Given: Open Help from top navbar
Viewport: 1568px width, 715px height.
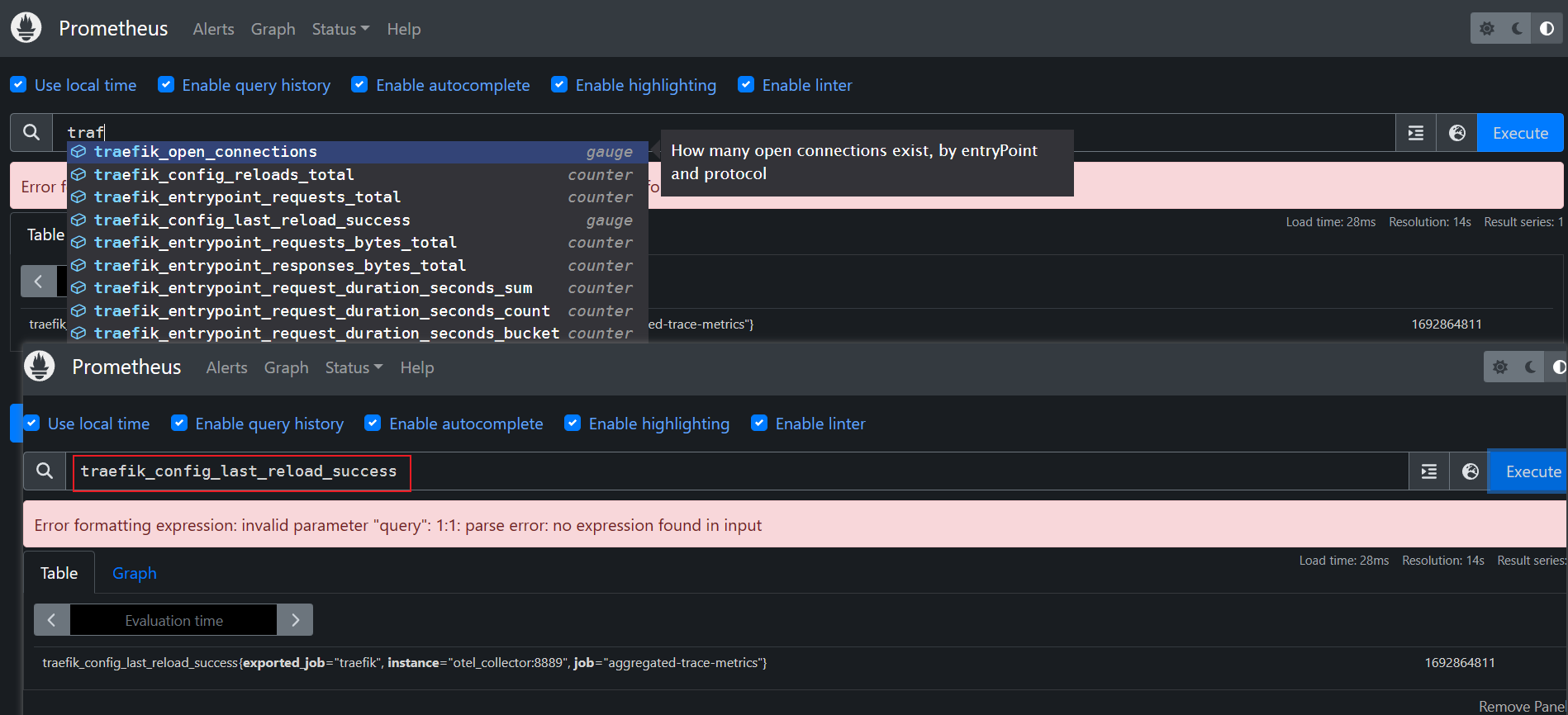Looking at the screenshot, I should [x=404, y=29].
